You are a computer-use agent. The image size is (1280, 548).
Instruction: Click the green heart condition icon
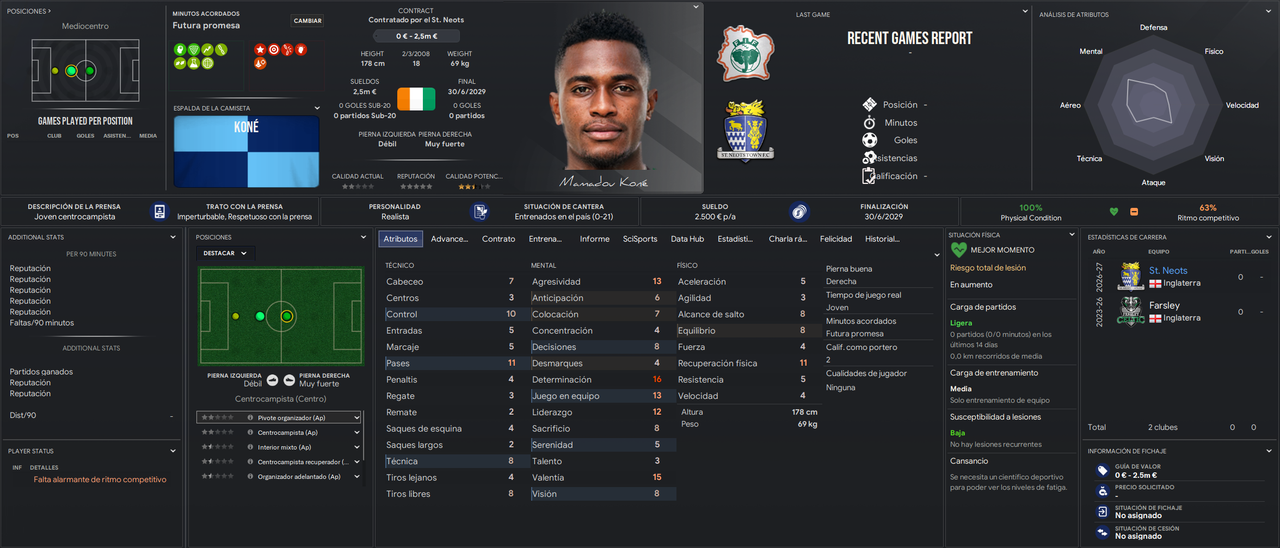tap(1114, 211)
